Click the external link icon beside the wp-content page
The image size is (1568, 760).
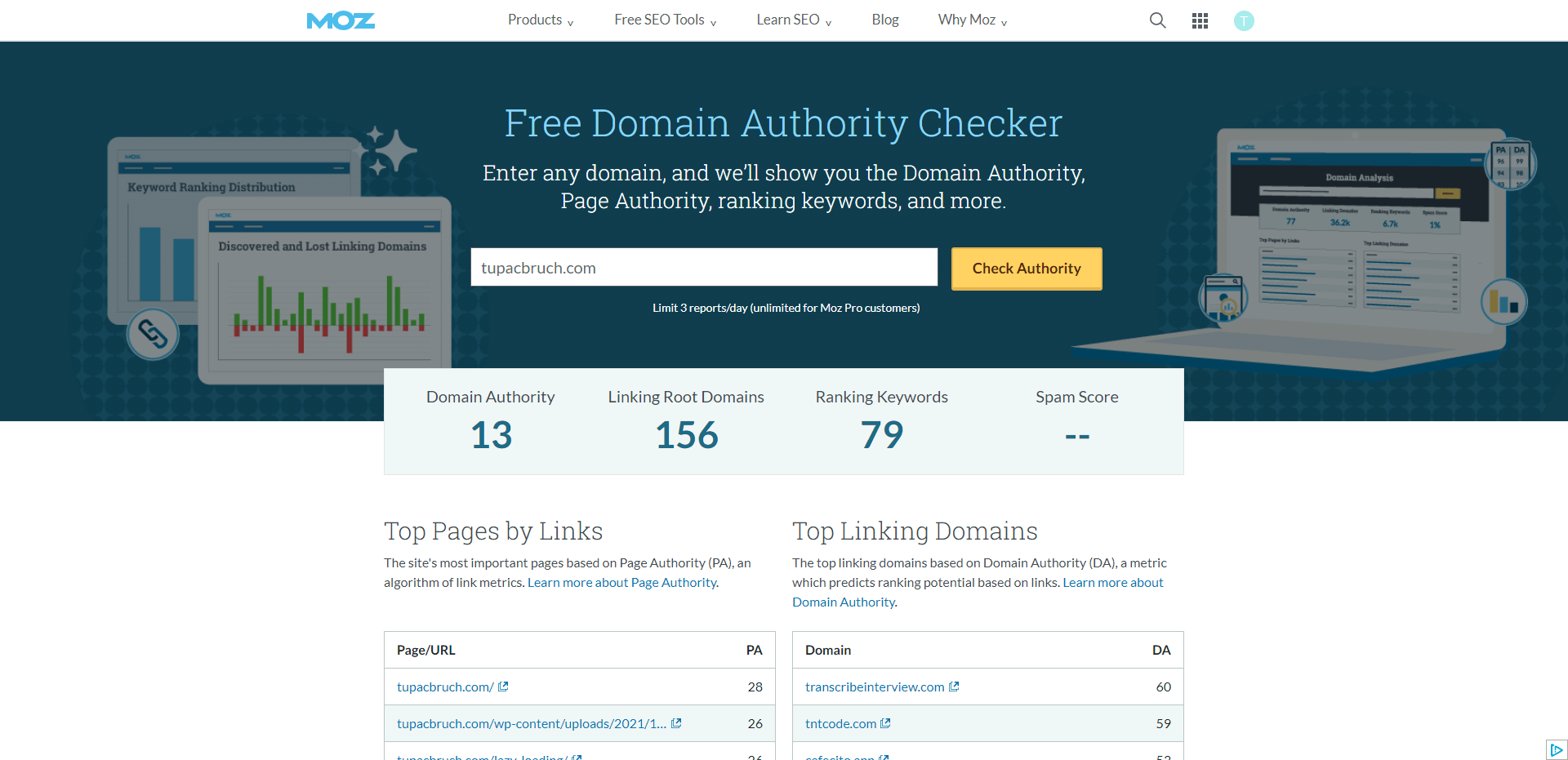676,723
